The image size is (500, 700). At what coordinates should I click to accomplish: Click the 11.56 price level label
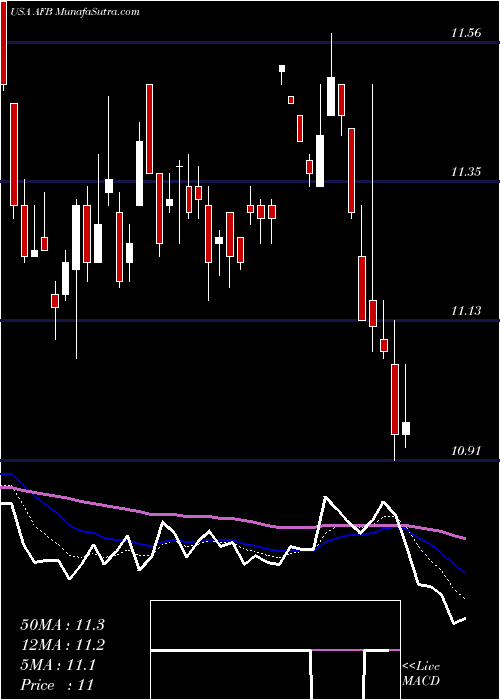point(466,33)
